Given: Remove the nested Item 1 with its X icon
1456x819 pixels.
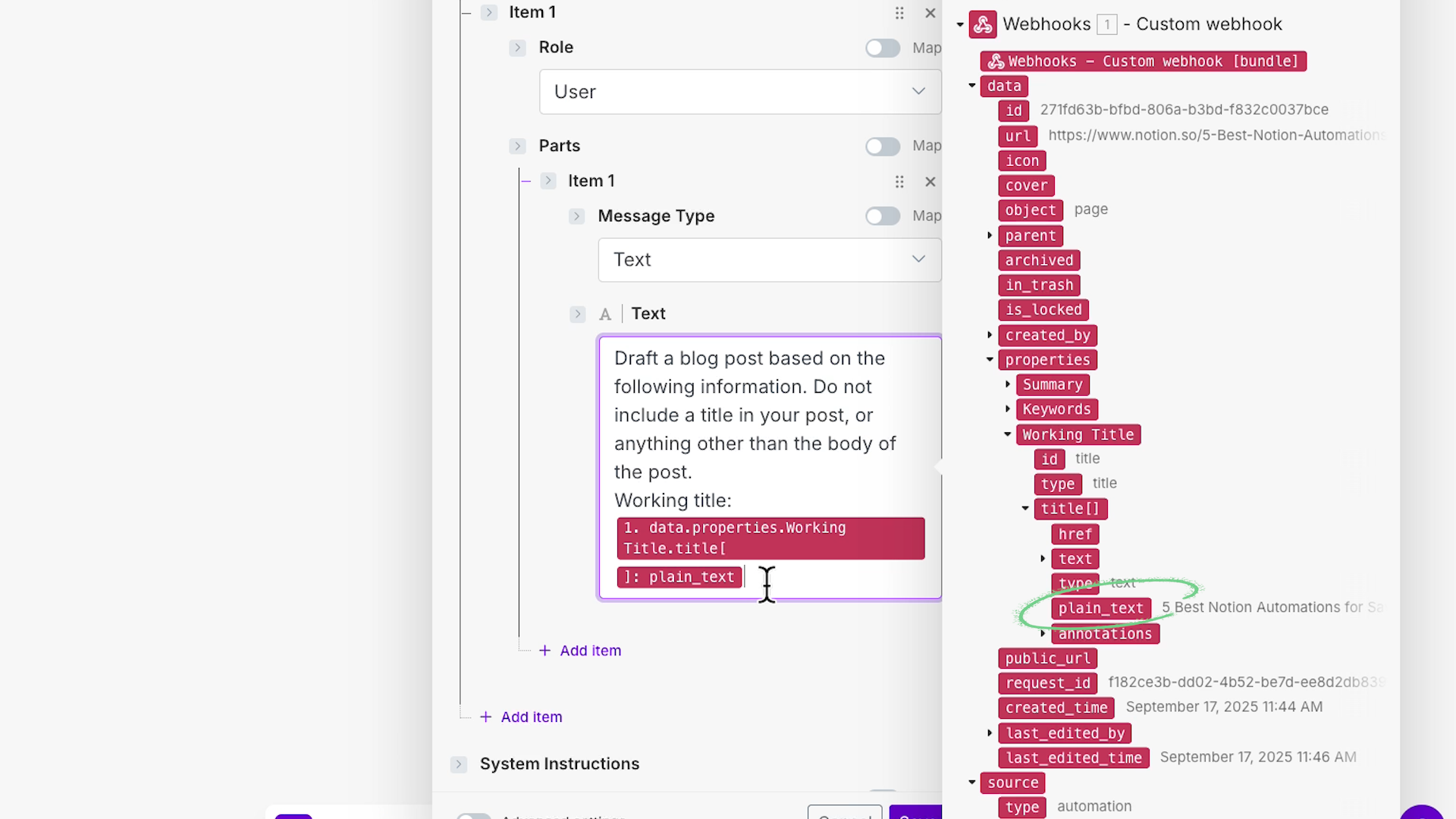Looking at the screenshot, I should coord(930,182).
